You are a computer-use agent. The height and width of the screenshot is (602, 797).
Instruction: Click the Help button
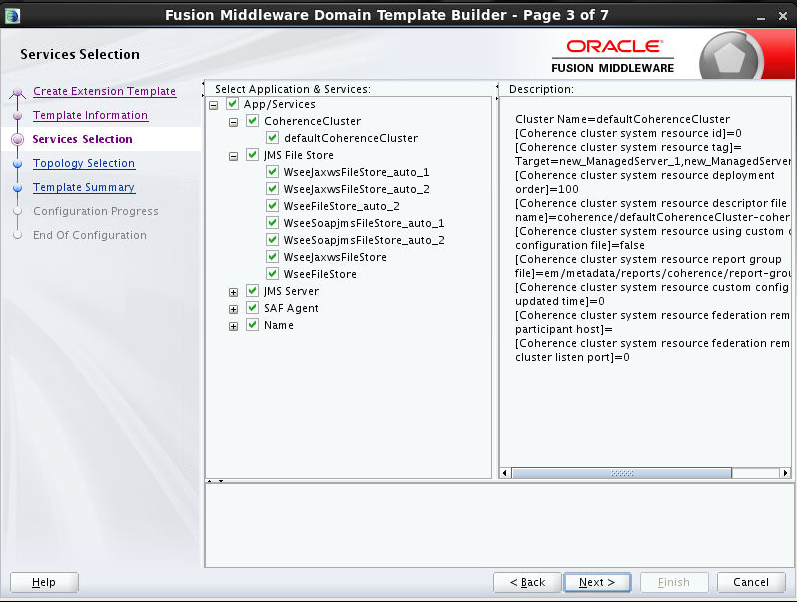point(44,582)
